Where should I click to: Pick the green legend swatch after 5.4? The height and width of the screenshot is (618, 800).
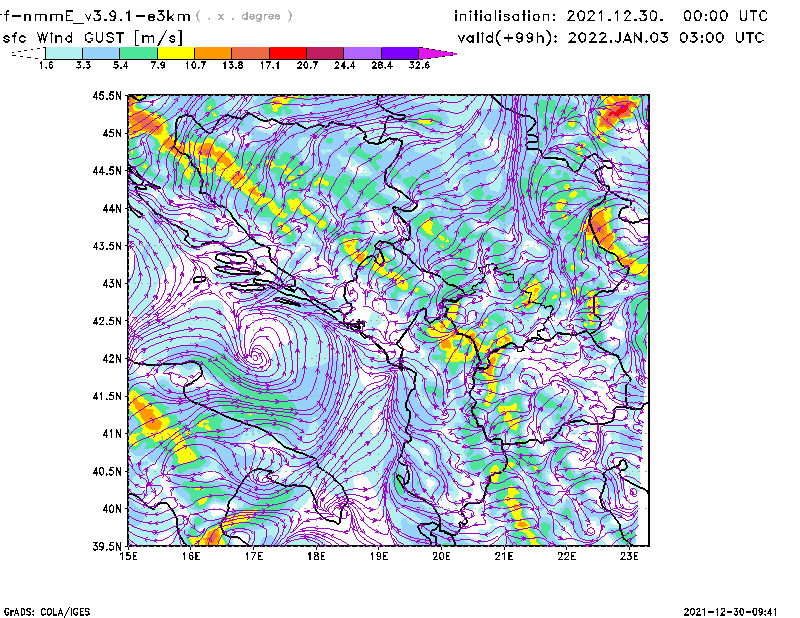click(139, 53)
